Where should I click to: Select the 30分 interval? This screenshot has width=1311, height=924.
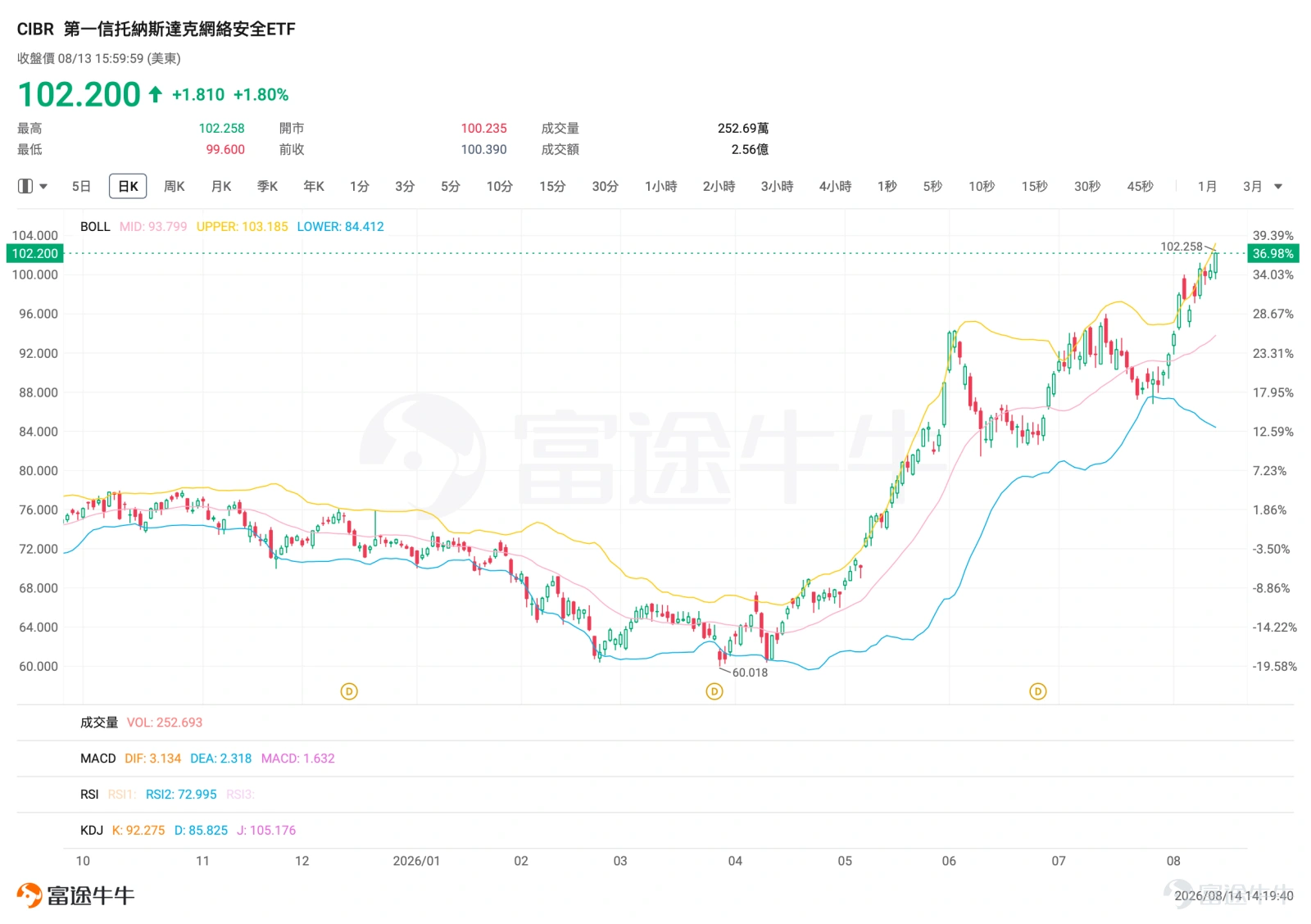[606, 187]
